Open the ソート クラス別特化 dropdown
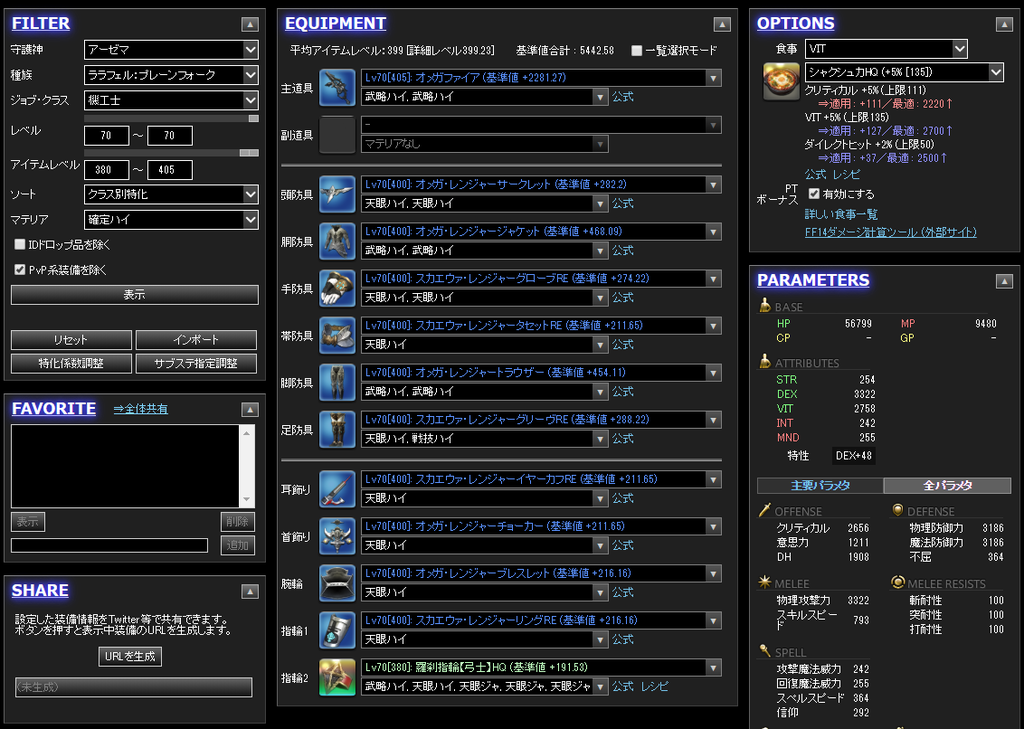This screenshot has width=1024, height=729. point(171,194)
